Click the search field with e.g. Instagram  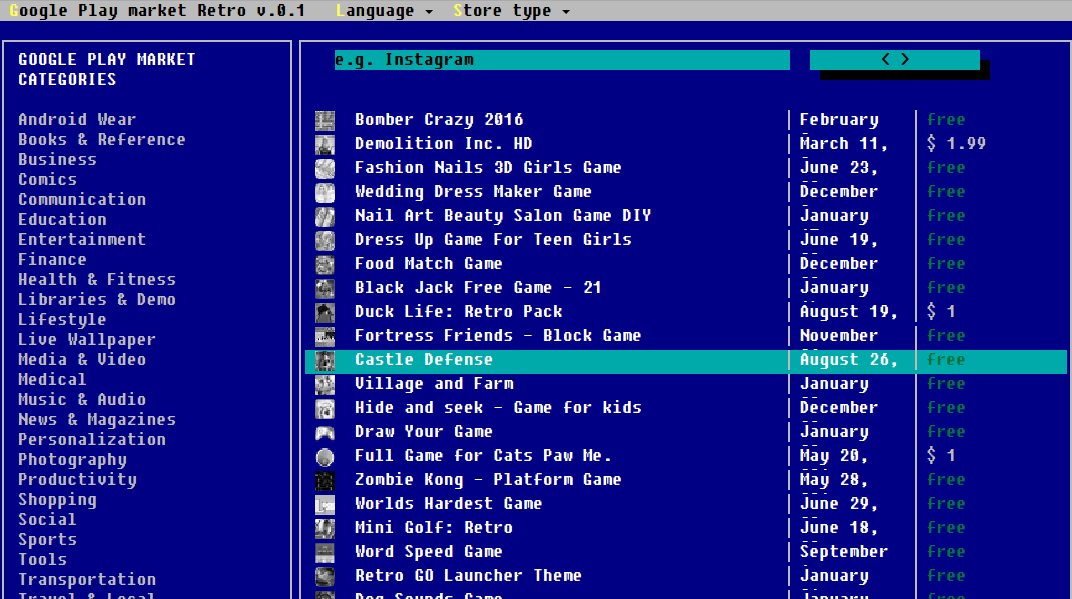point(562,59)
